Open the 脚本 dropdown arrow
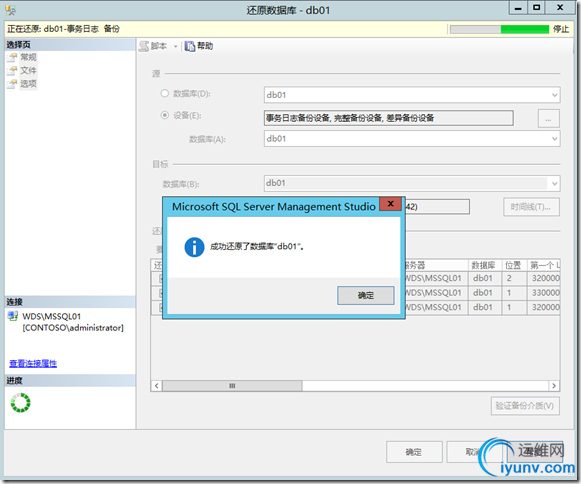 (176, 47)
